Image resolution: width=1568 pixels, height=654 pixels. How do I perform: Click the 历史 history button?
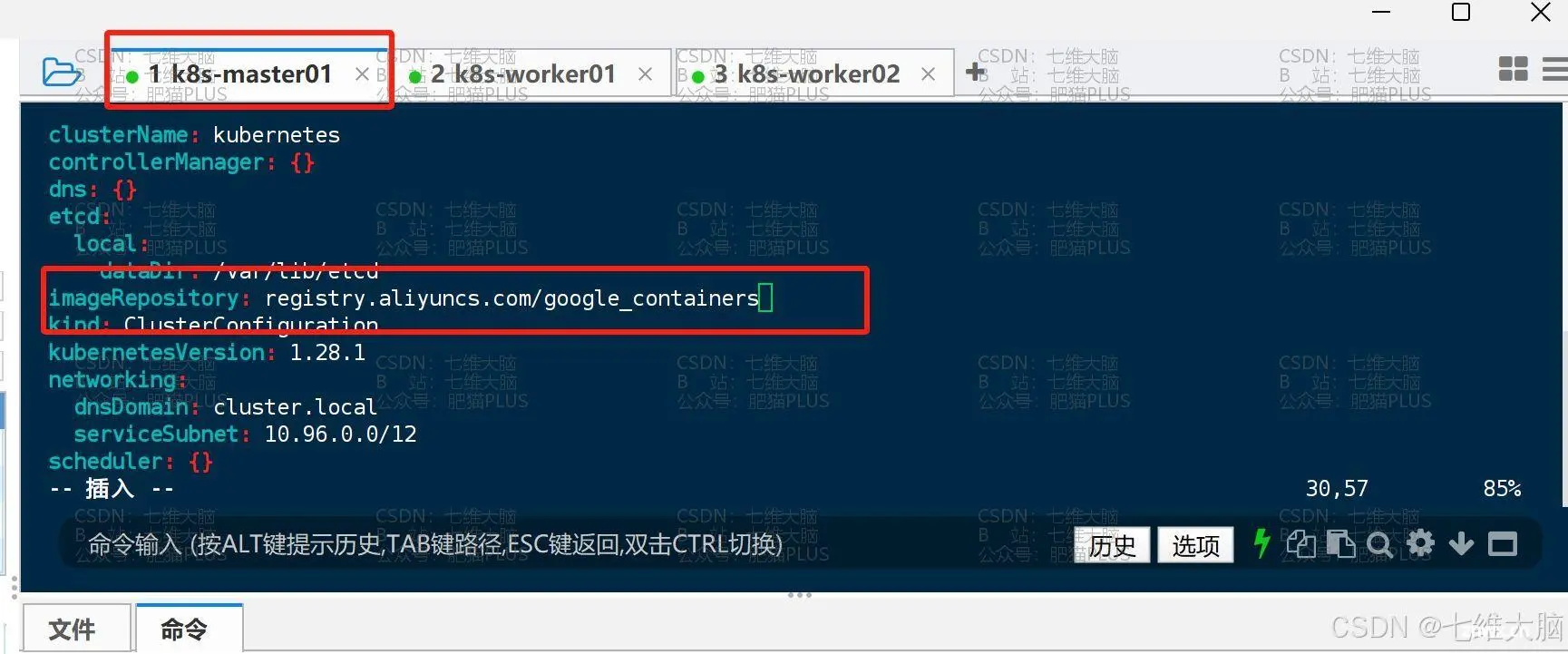coord(1112,545)
